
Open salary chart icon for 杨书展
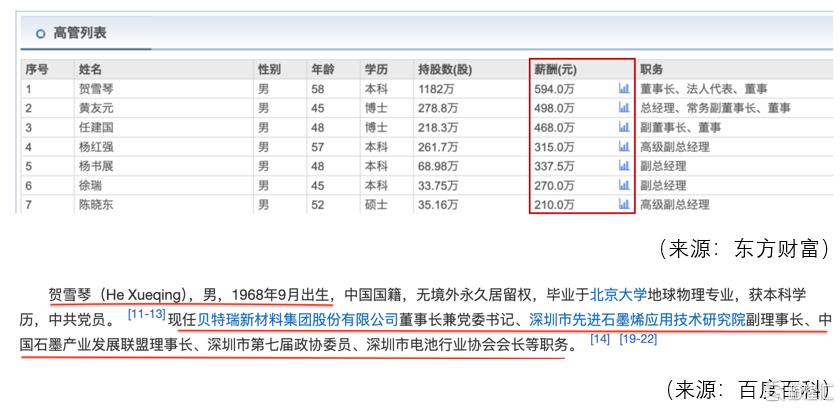coord(624,165)
